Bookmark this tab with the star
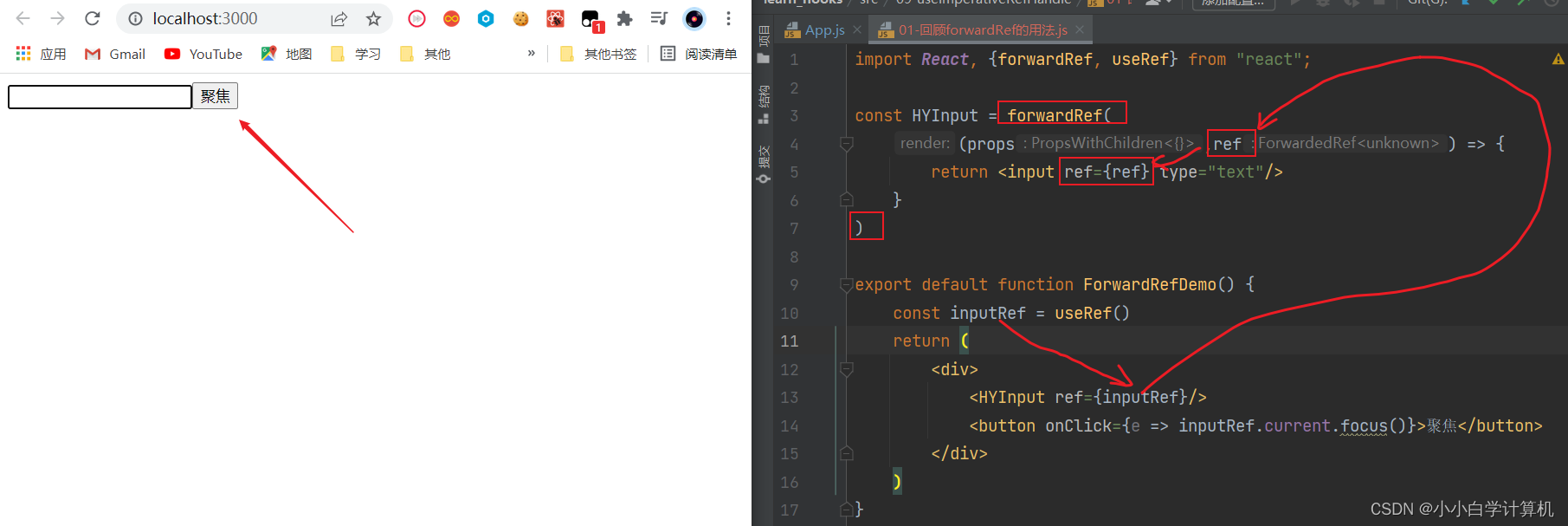Image resolution: width=1568 pixels, height=526 pixels. click(373, 18)
